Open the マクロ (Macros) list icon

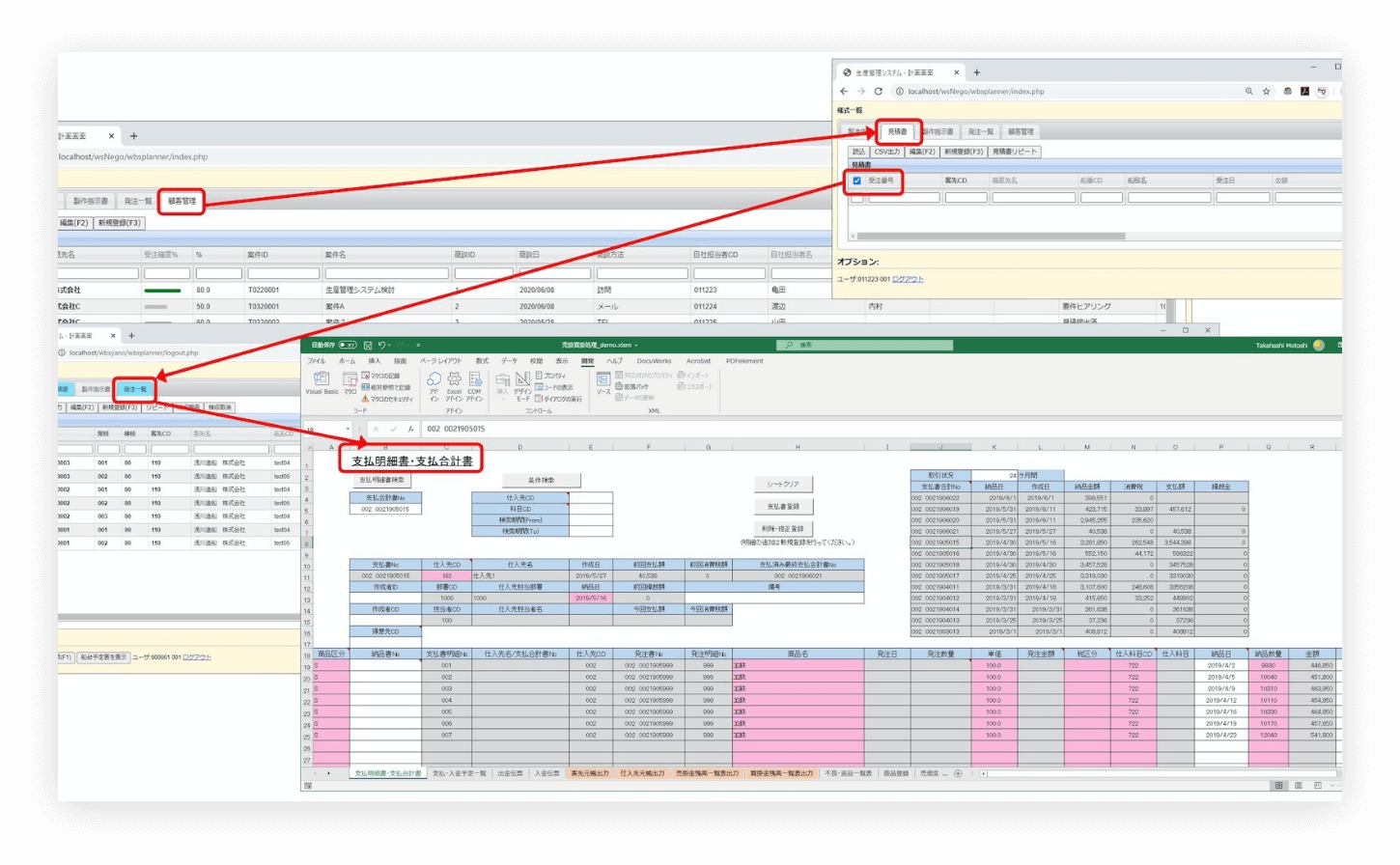point(350,383)
